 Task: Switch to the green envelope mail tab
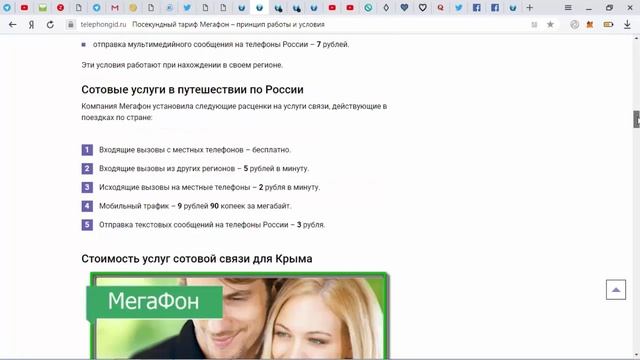(42, 7)
